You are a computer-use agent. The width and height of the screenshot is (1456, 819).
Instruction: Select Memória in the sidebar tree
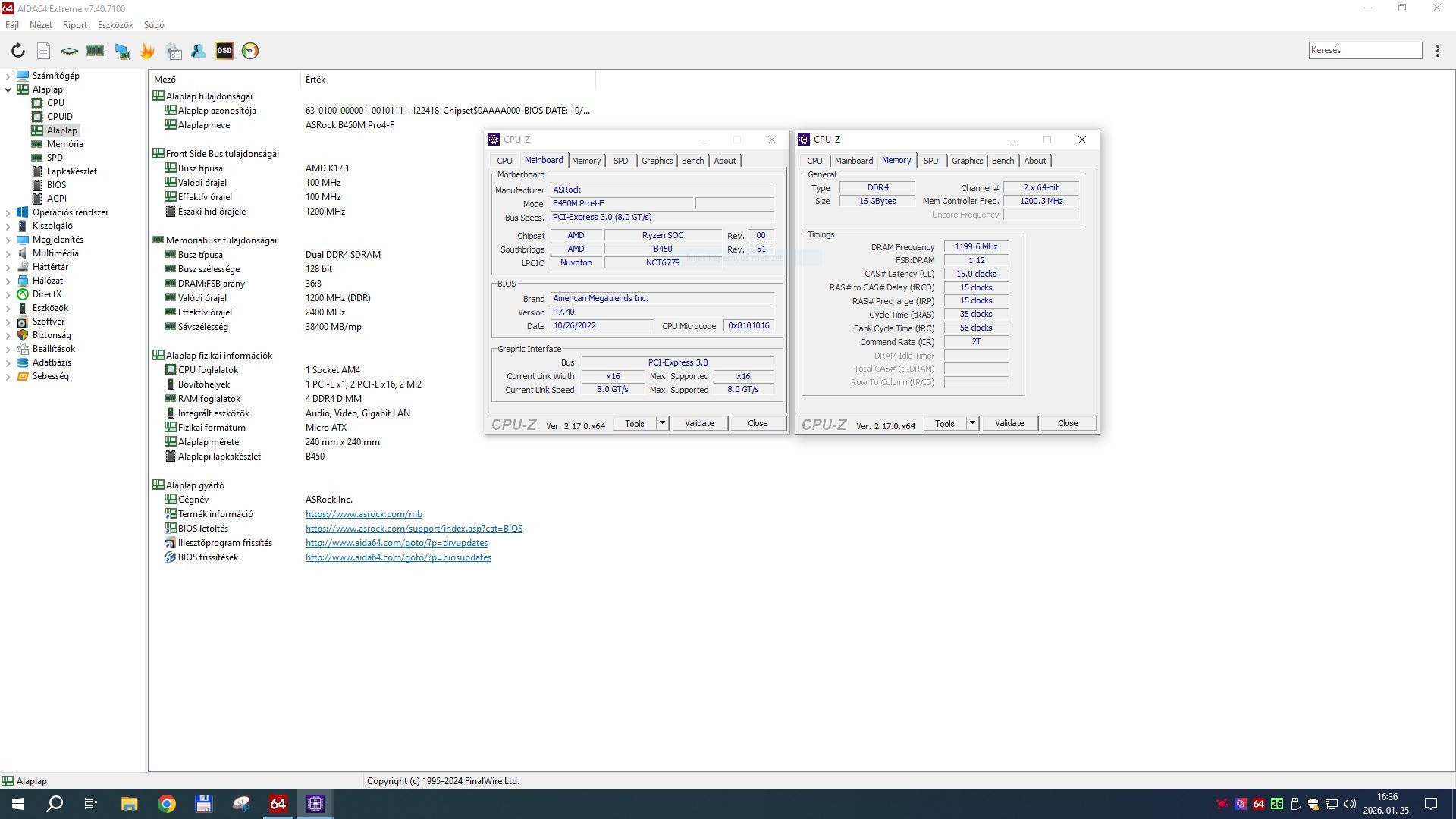(x=64, y=144)
